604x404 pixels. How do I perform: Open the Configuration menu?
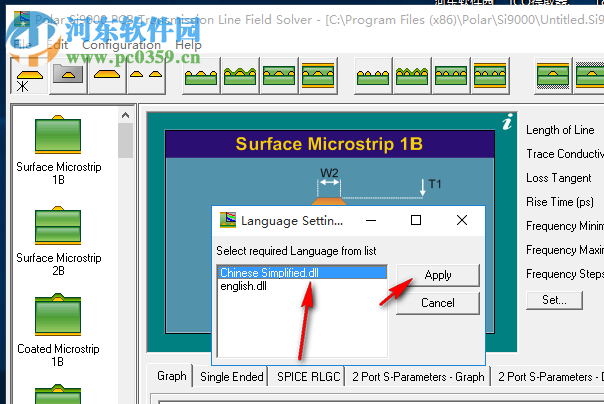[121, 45]
